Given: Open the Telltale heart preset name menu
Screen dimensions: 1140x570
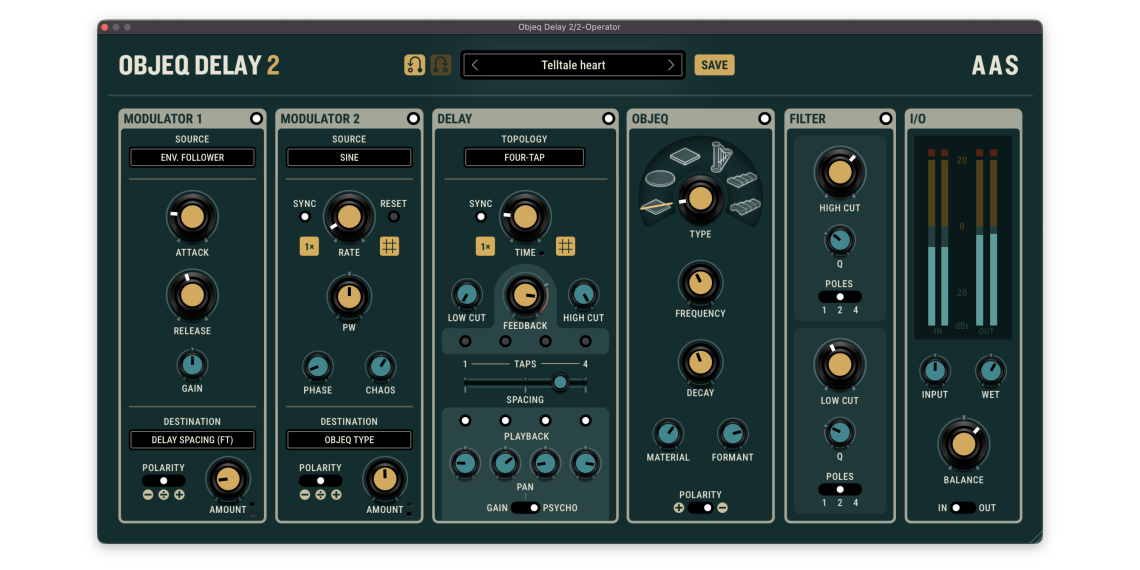Looking at the screenshot, I should pyautogui.click(x=573, y=65).
